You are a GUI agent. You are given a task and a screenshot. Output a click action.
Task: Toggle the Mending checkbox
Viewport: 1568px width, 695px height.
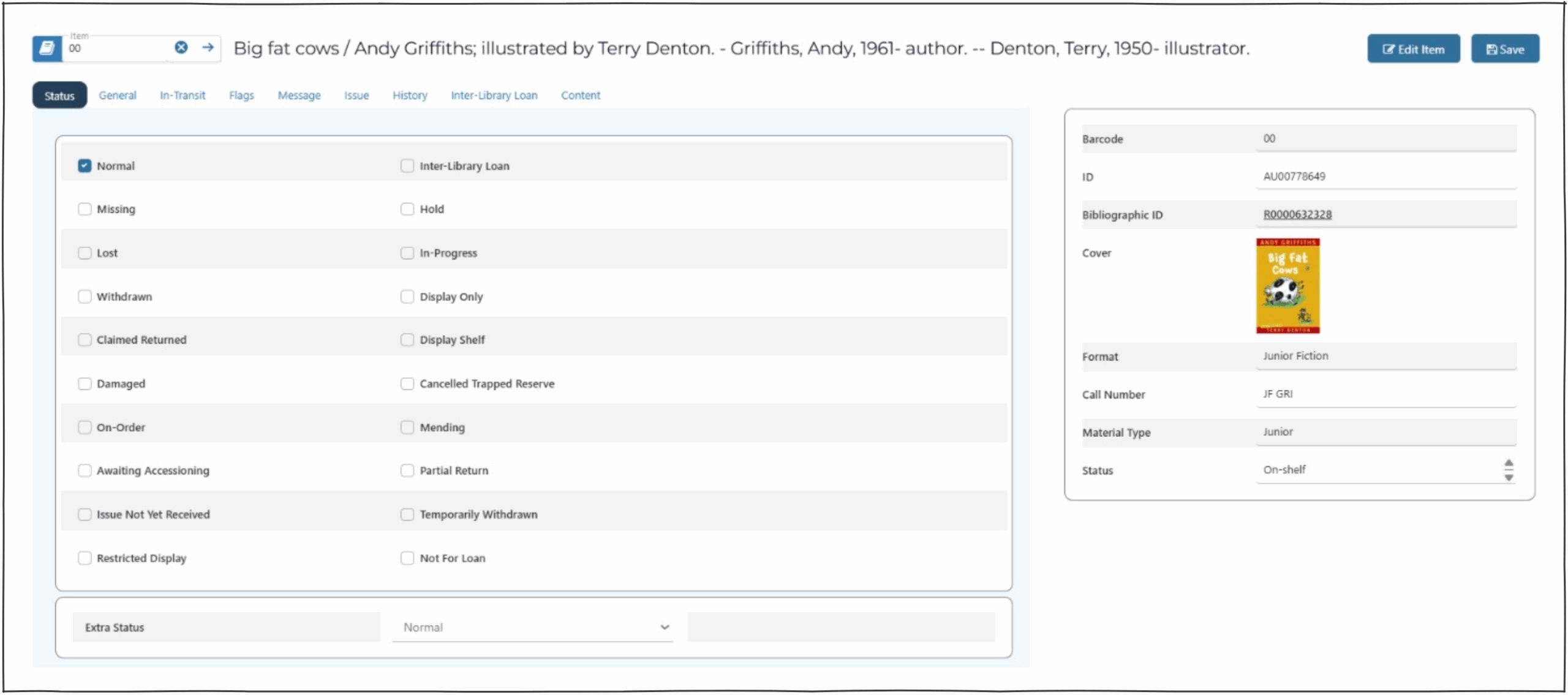click(x=407, y=428)
